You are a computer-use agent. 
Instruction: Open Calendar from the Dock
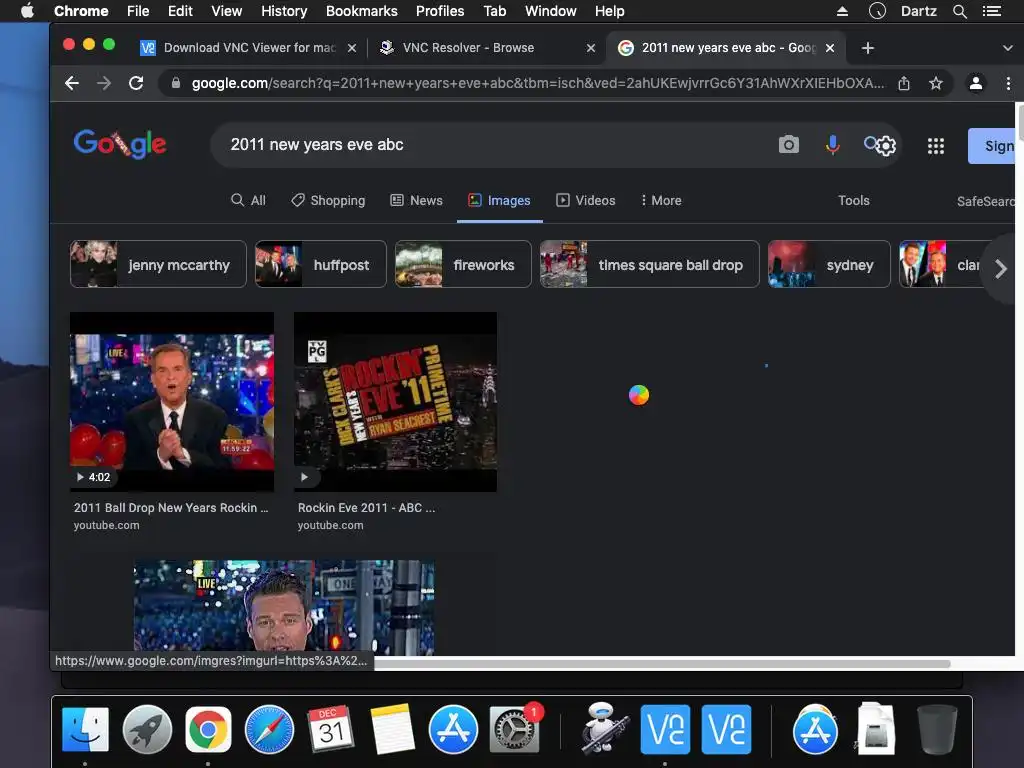coord(330,729)
